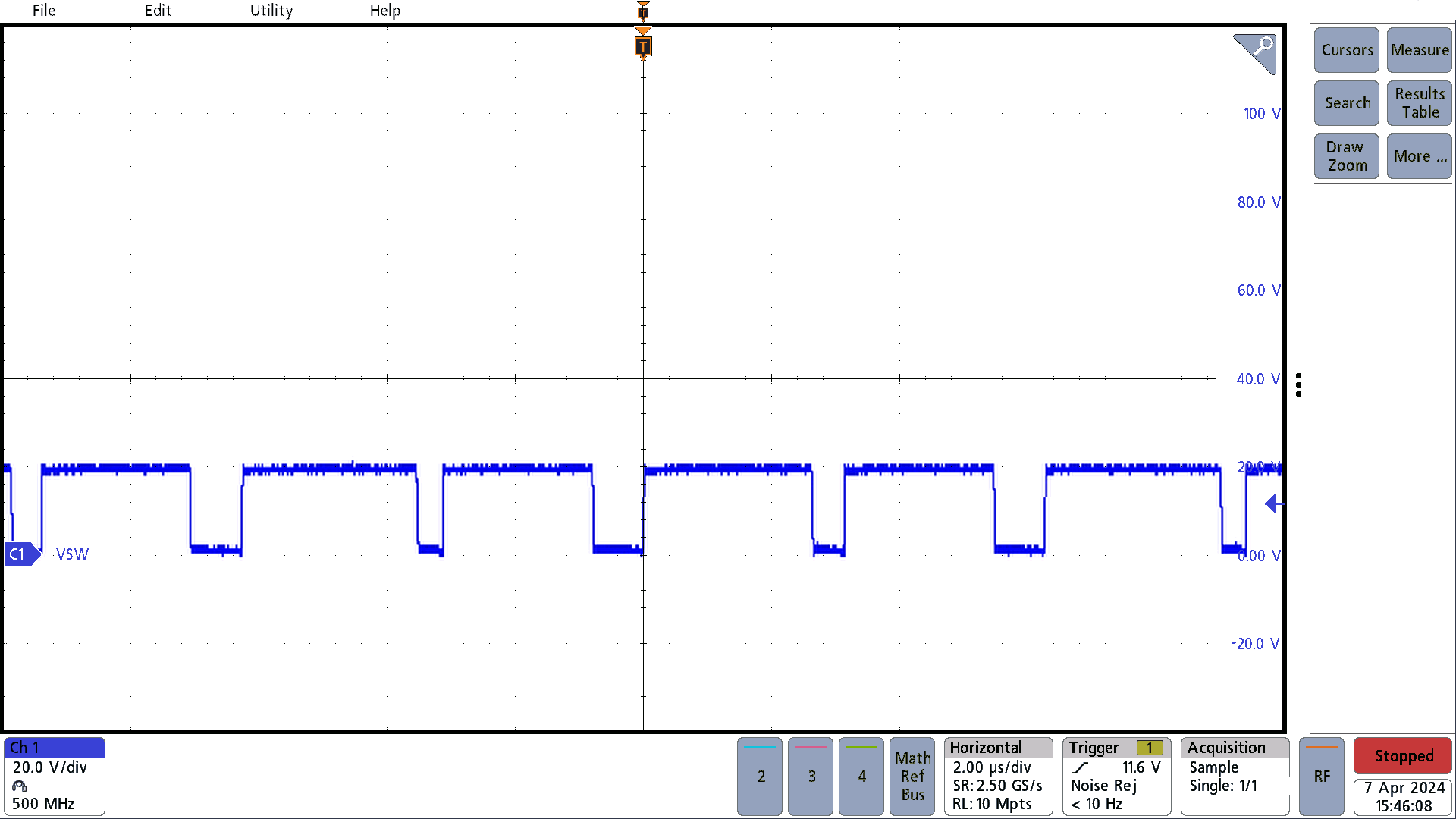Click the Cursors button

pos(1347,50)
